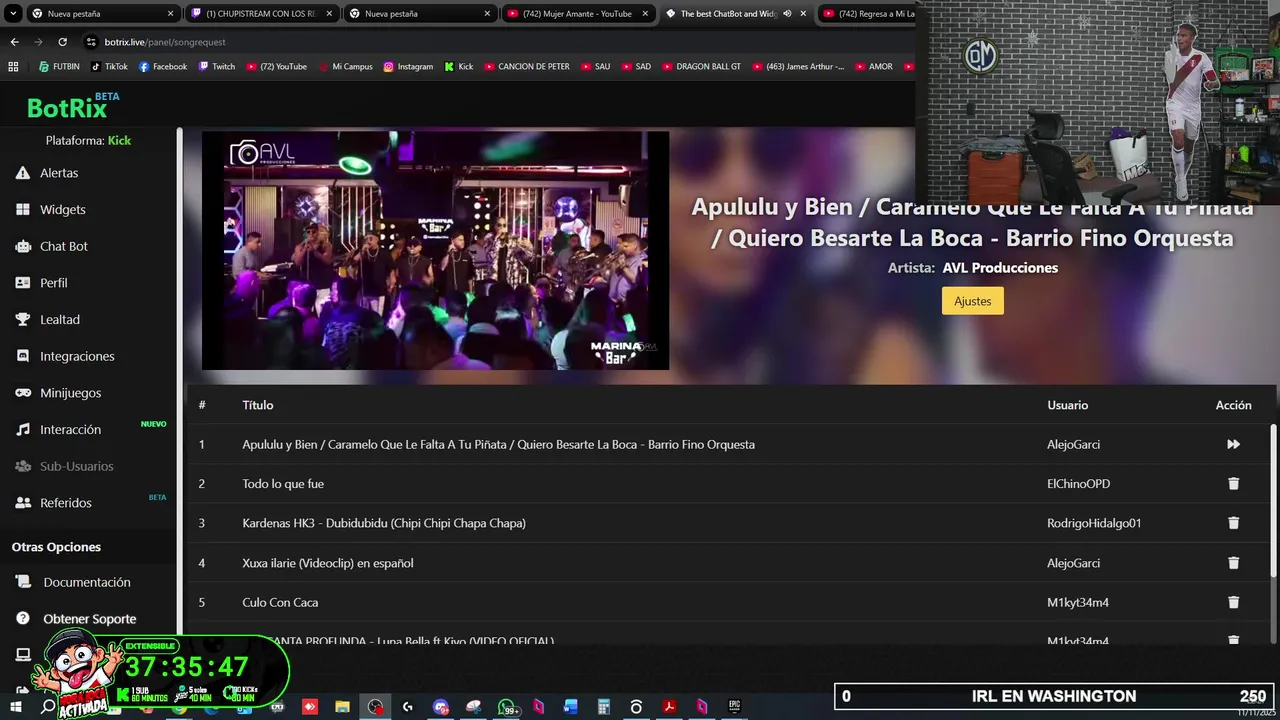1280x720 pixels.
Task: Click the song list vertical scrollbar
Action: click(1273, 500)
